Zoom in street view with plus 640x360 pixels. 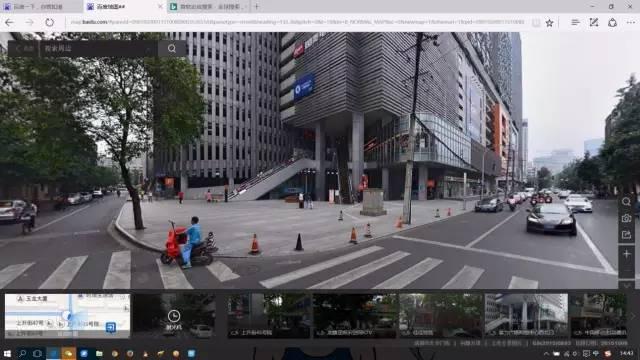[626, 254]
